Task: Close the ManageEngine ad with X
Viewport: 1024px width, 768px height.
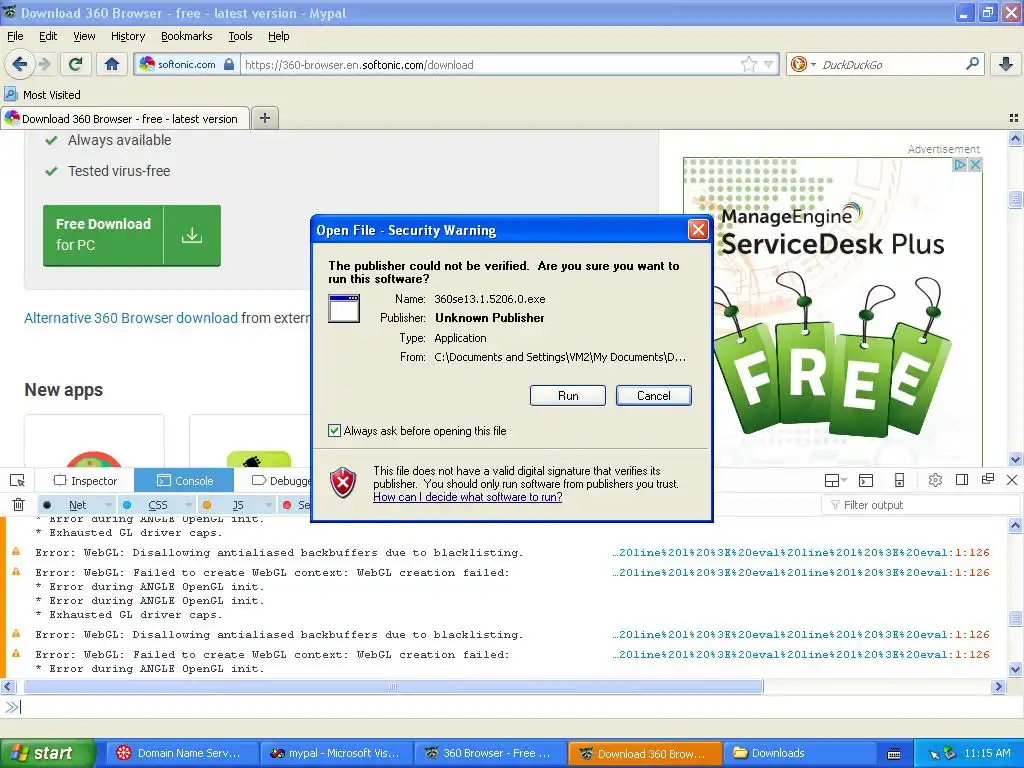Action: coord(975,165)
